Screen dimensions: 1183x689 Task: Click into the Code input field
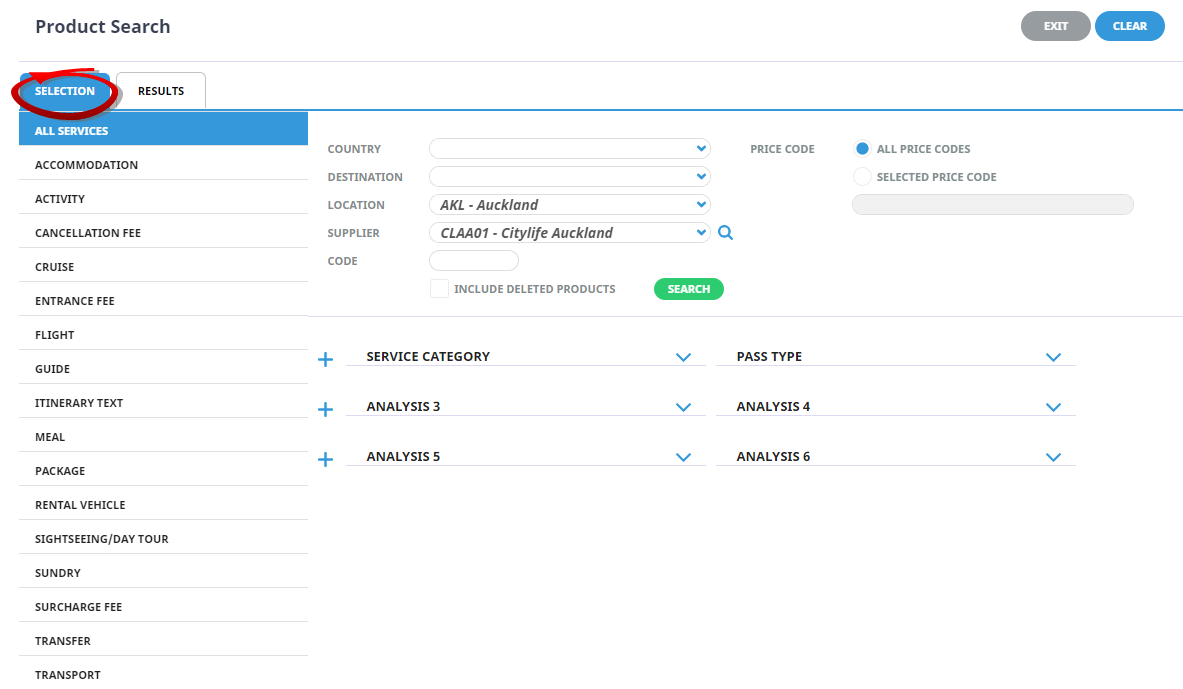tap(473, 261)
